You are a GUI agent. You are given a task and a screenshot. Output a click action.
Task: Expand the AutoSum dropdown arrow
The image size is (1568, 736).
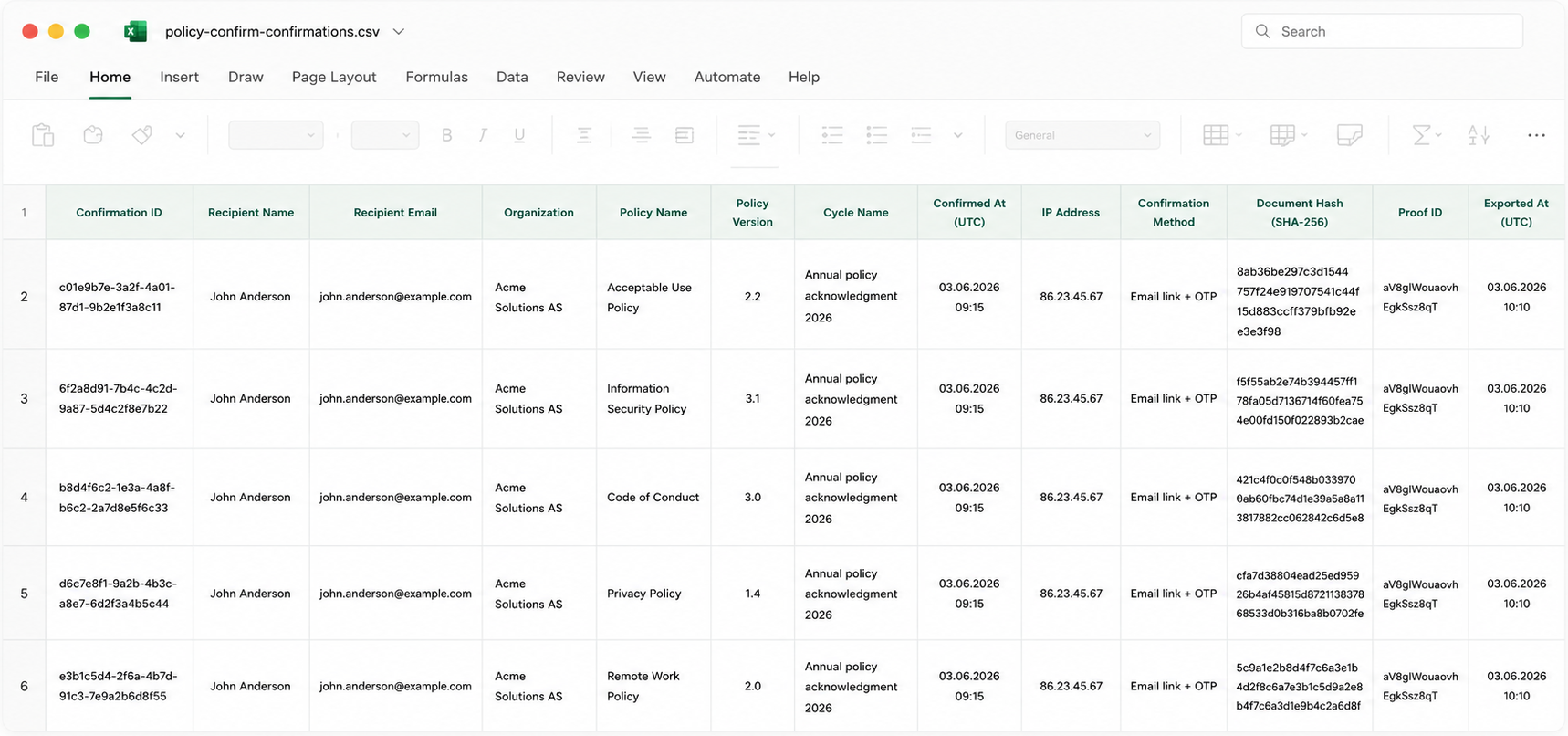(1438, 135)
